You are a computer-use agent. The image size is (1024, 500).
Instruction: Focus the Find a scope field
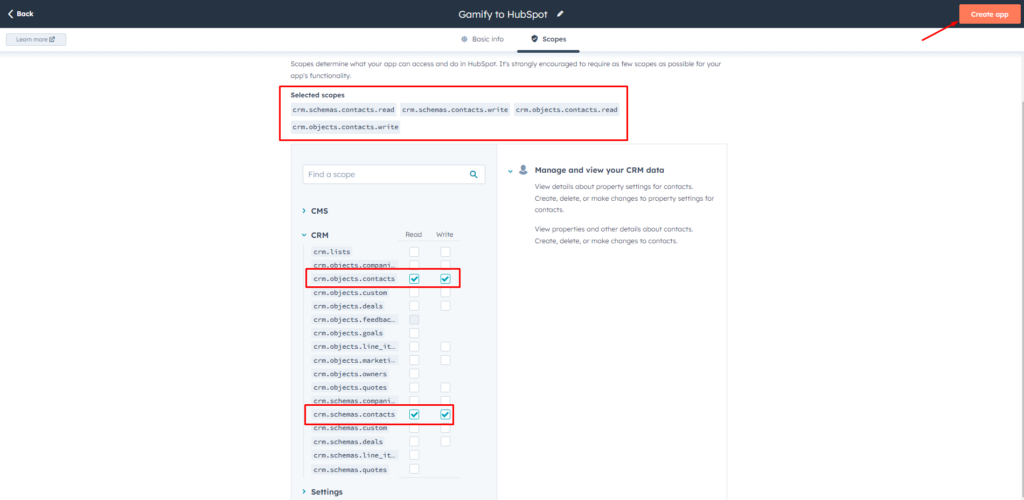pyautogui.click(x=394, y=174)
